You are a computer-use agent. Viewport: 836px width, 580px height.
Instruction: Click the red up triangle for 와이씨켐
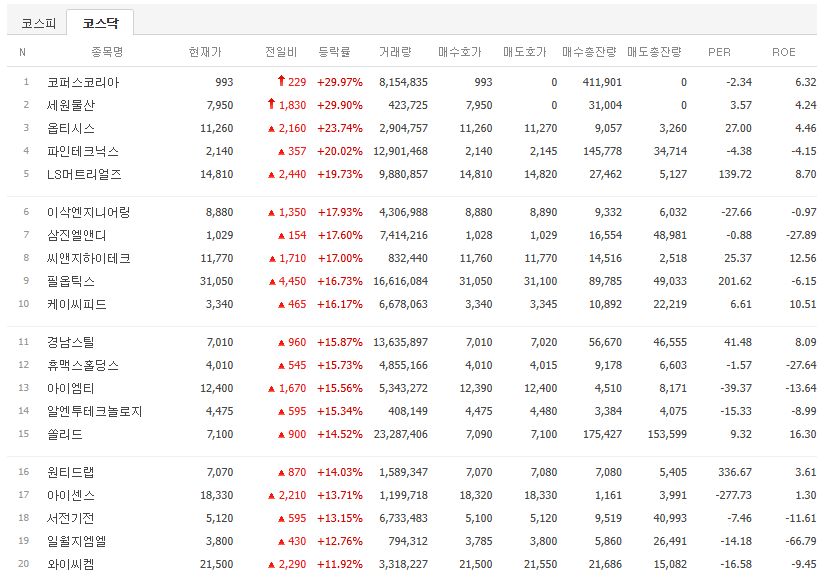point(270,565)
